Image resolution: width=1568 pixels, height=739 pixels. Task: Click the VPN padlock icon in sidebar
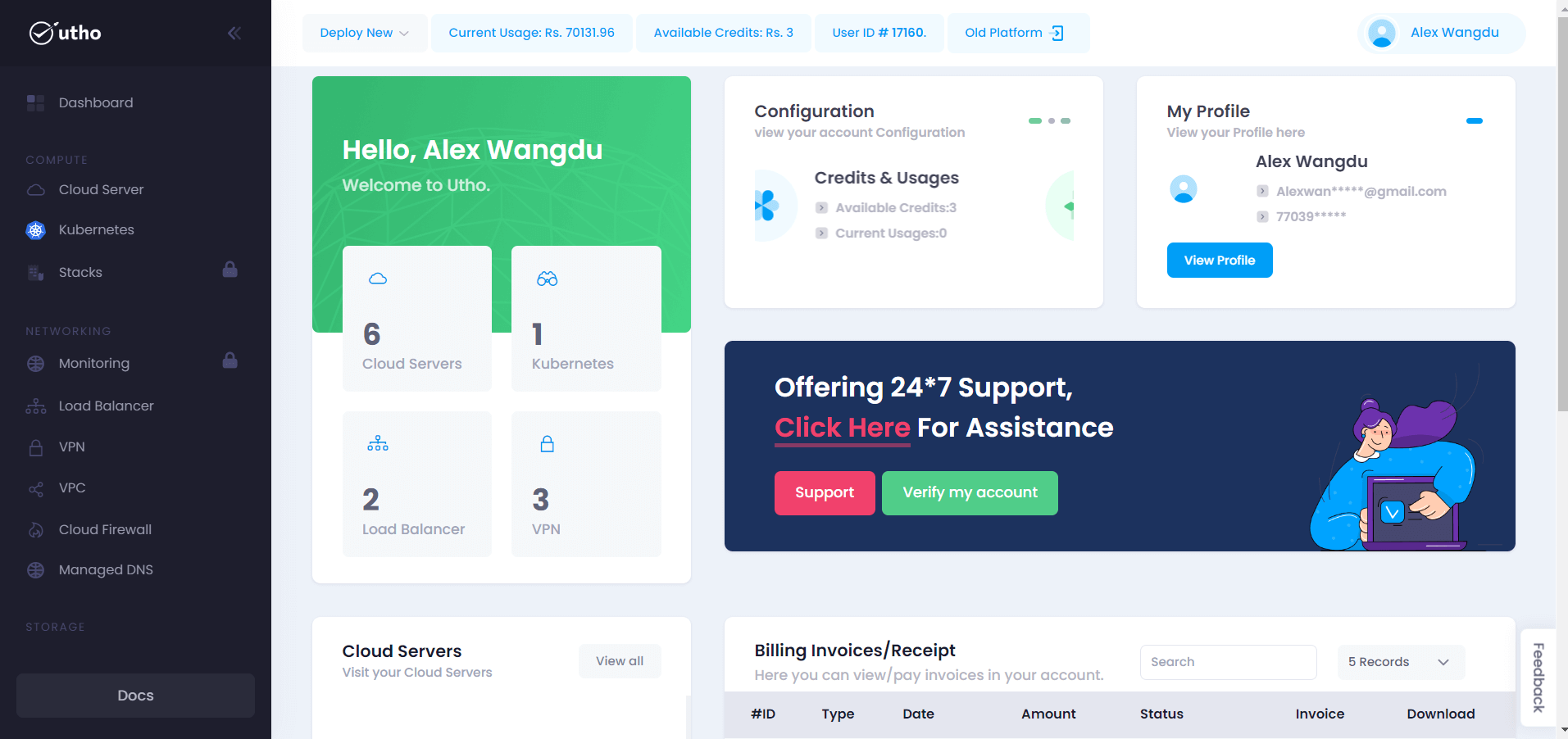point(35,447)
